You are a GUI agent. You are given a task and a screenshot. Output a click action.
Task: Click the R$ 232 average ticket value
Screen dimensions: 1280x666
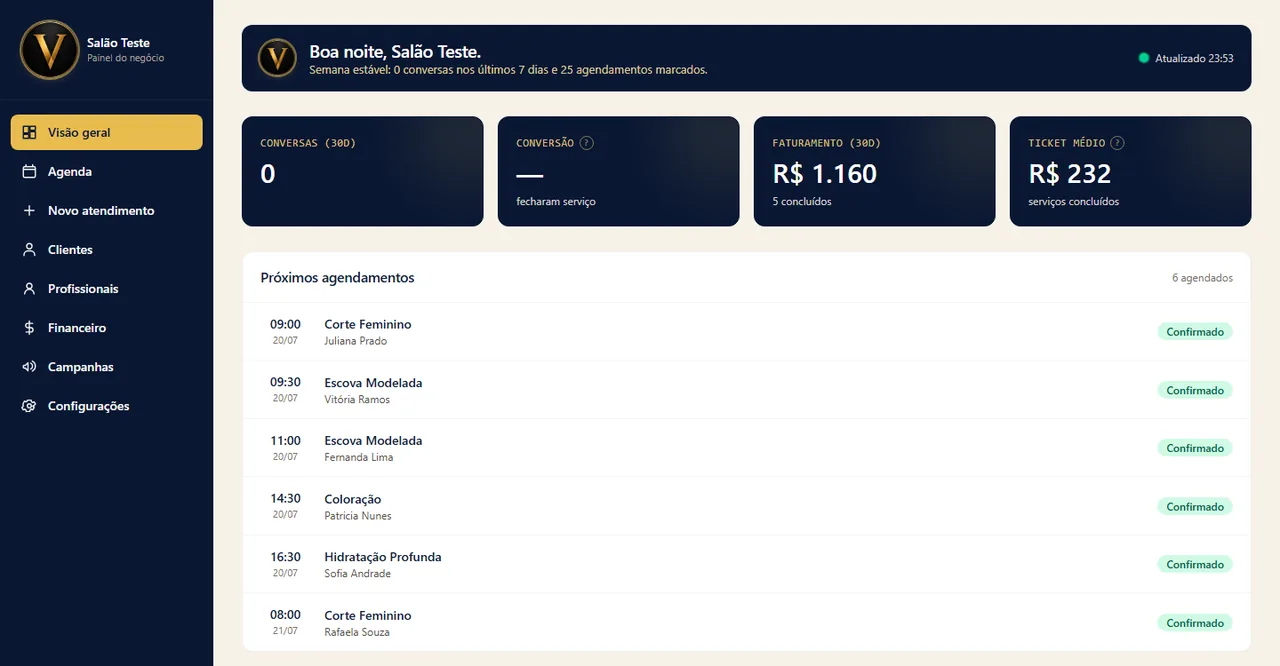pos(1070,174)
